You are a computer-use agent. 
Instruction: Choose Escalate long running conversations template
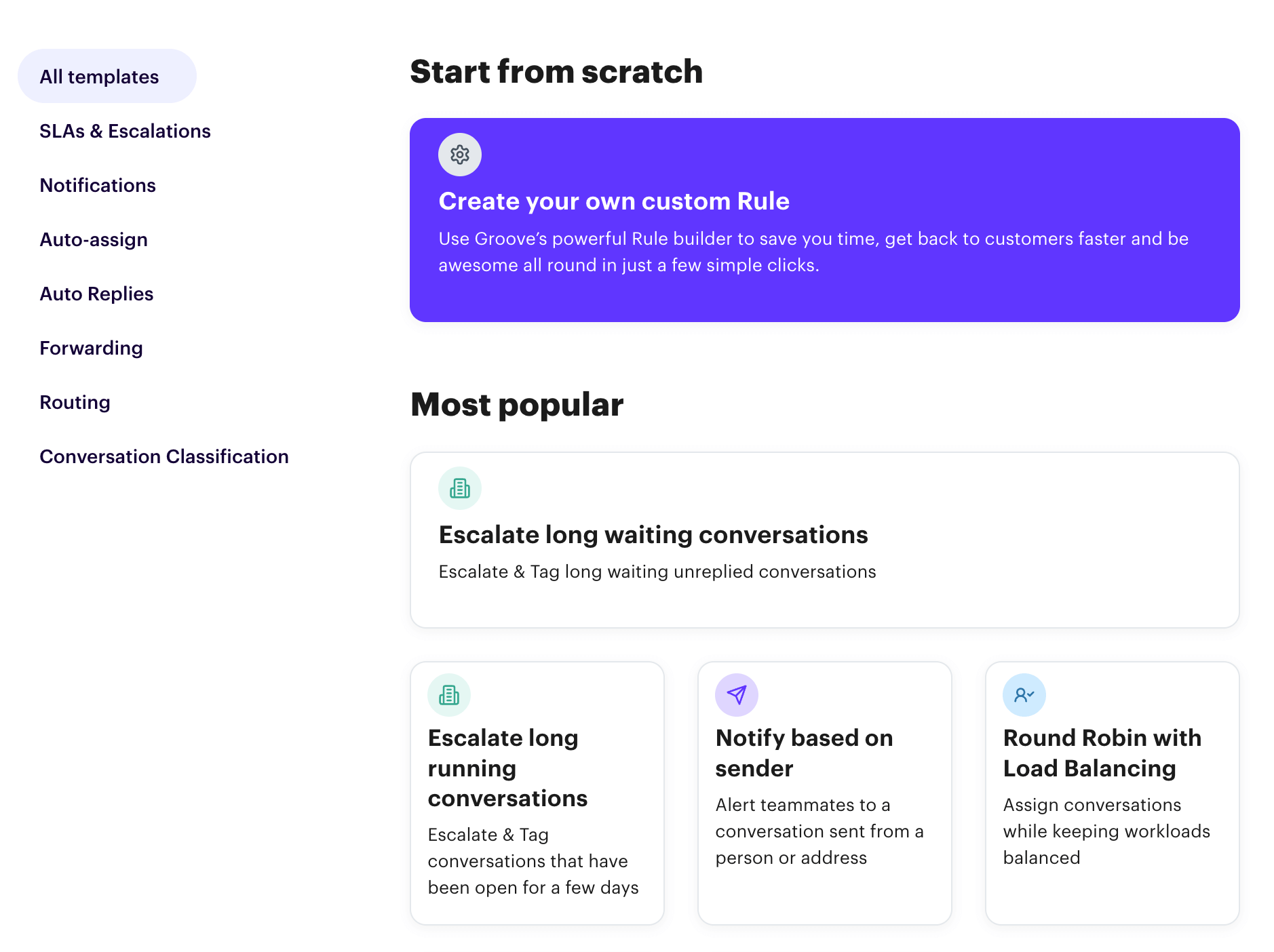[537, 793]
